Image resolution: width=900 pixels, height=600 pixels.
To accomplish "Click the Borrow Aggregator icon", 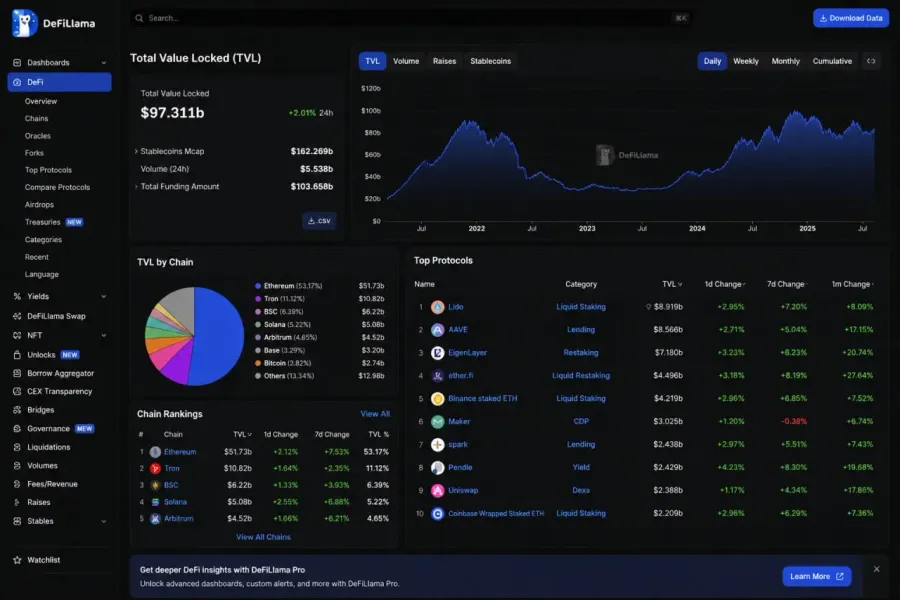I will coord(17,373).
